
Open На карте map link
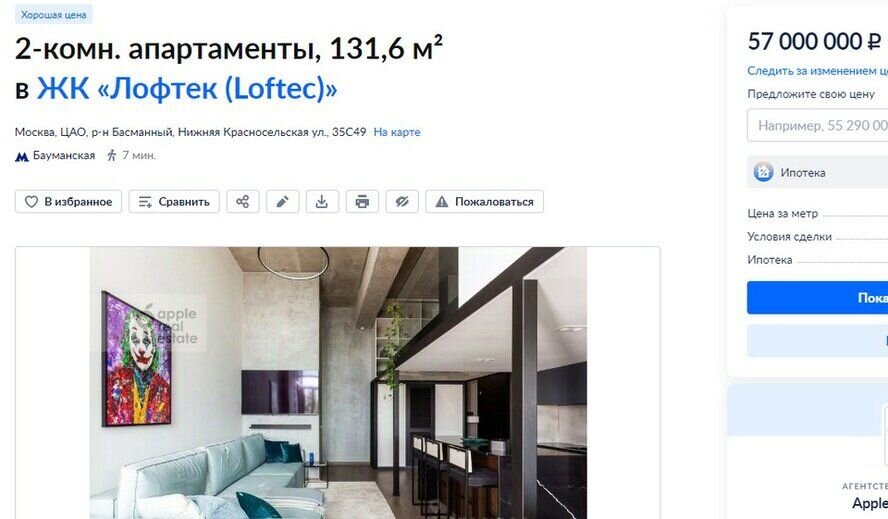[397, 132]
